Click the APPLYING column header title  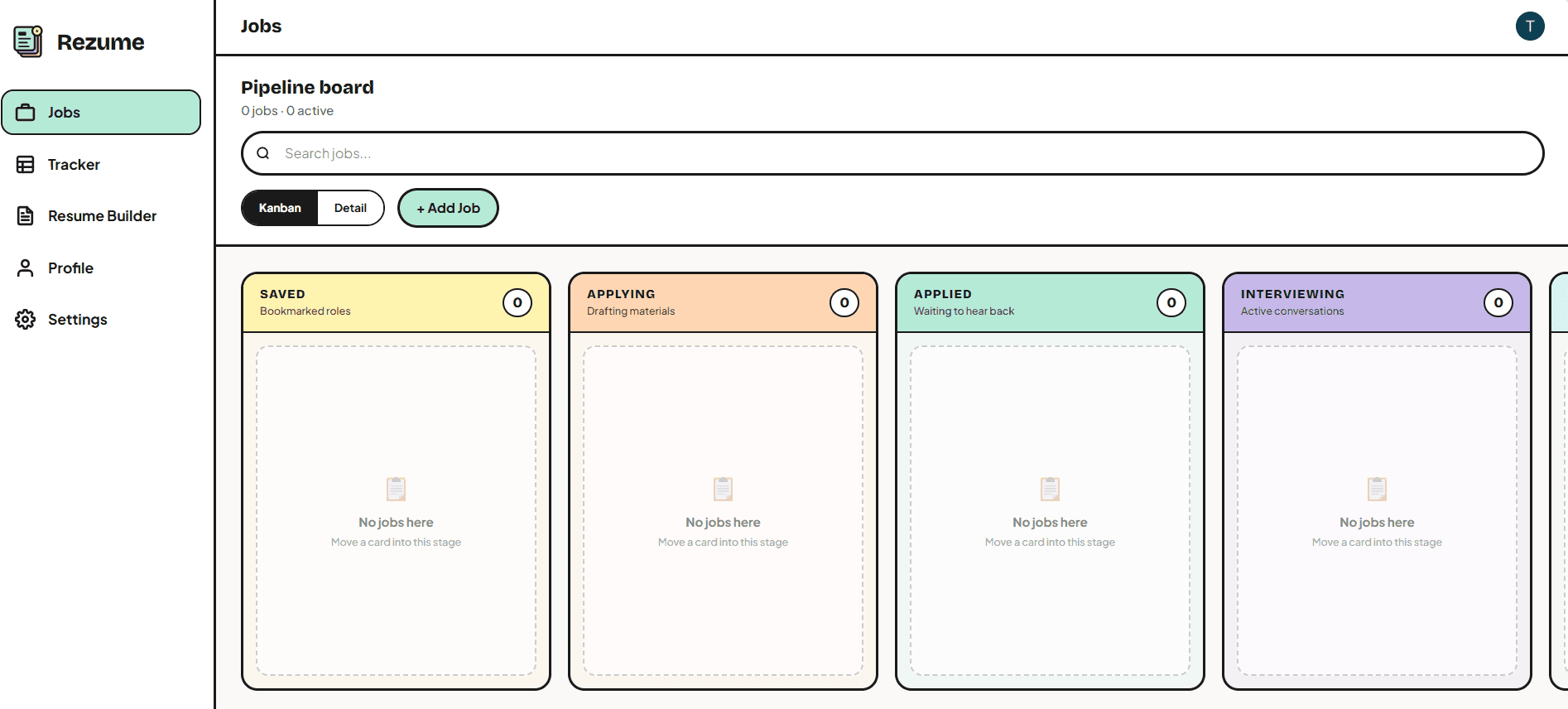[x=621, y=294]
